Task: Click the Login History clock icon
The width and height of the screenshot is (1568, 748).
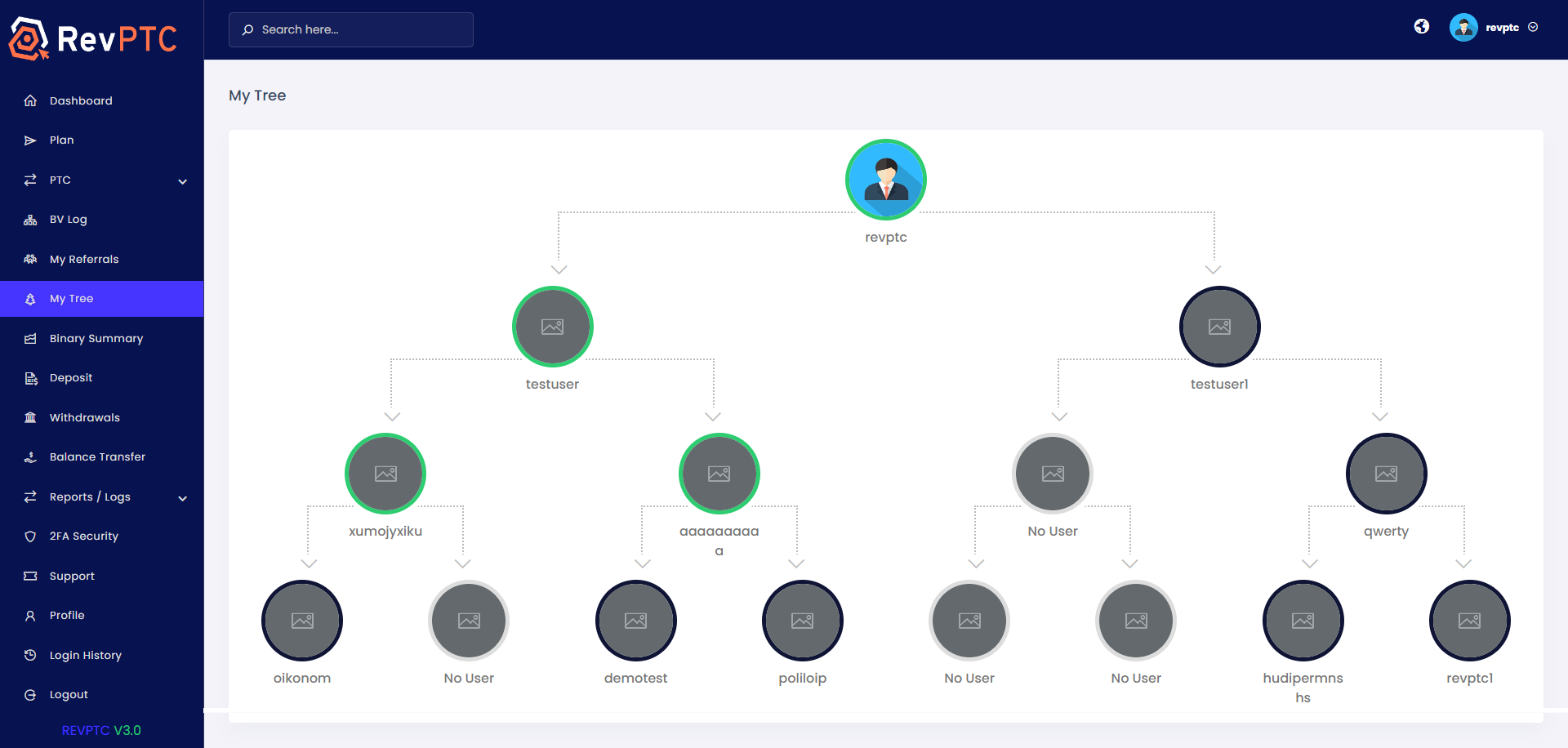Action: pyautogui.click(x=30, y=655)
